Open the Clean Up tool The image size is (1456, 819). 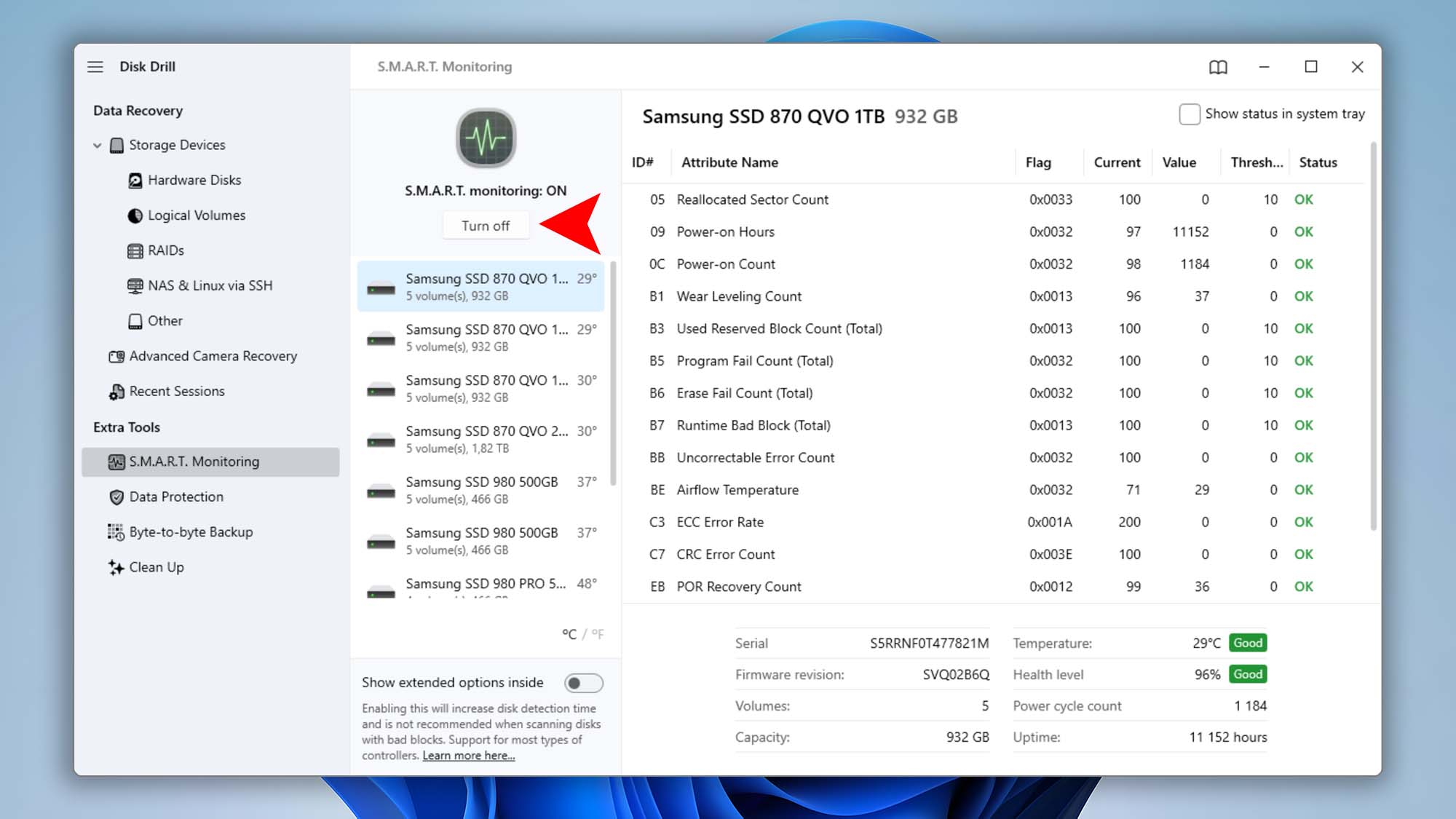(x=157, y=567)
